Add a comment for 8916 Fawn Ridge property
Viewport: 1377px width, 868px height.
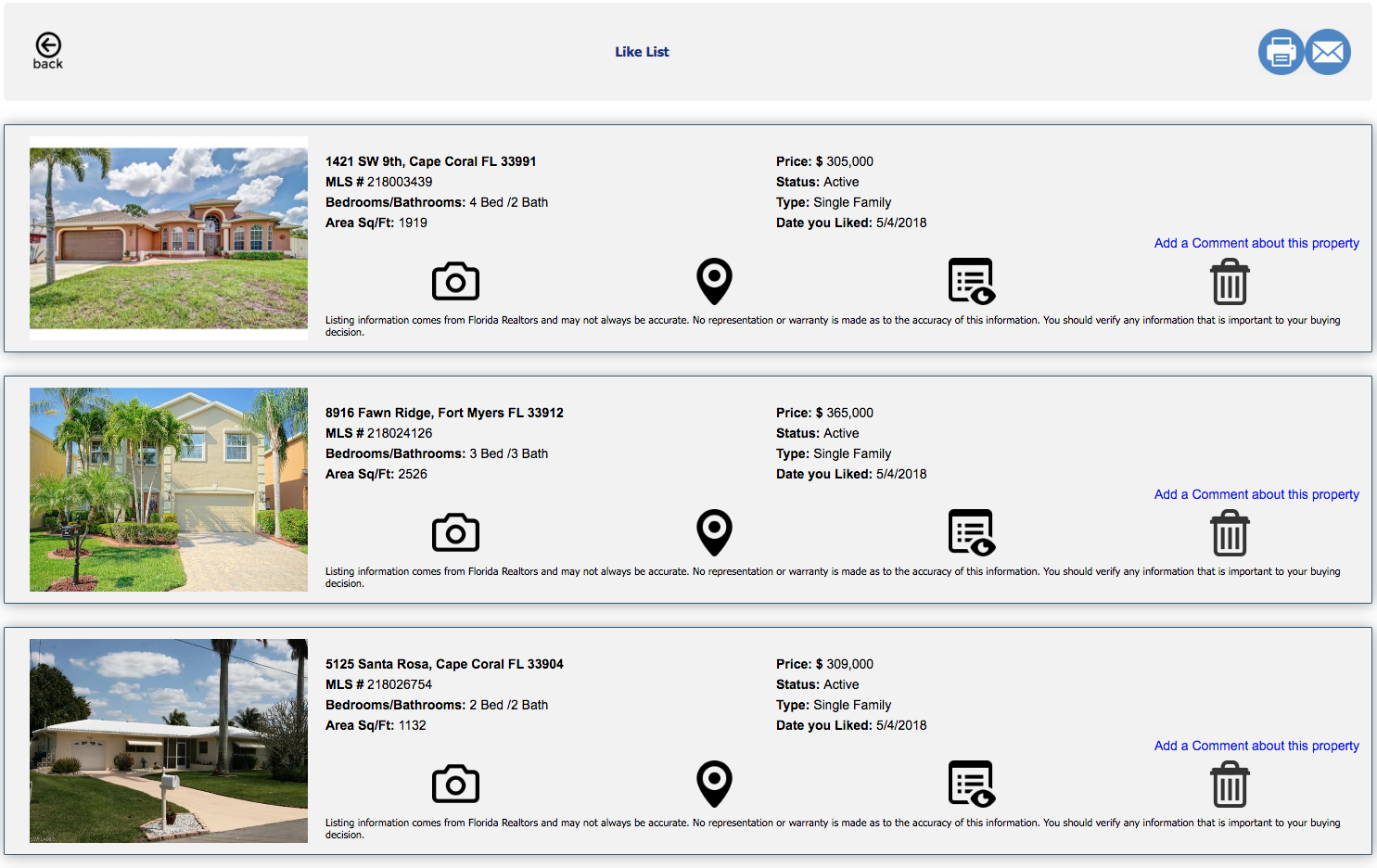coord(1256,494)
